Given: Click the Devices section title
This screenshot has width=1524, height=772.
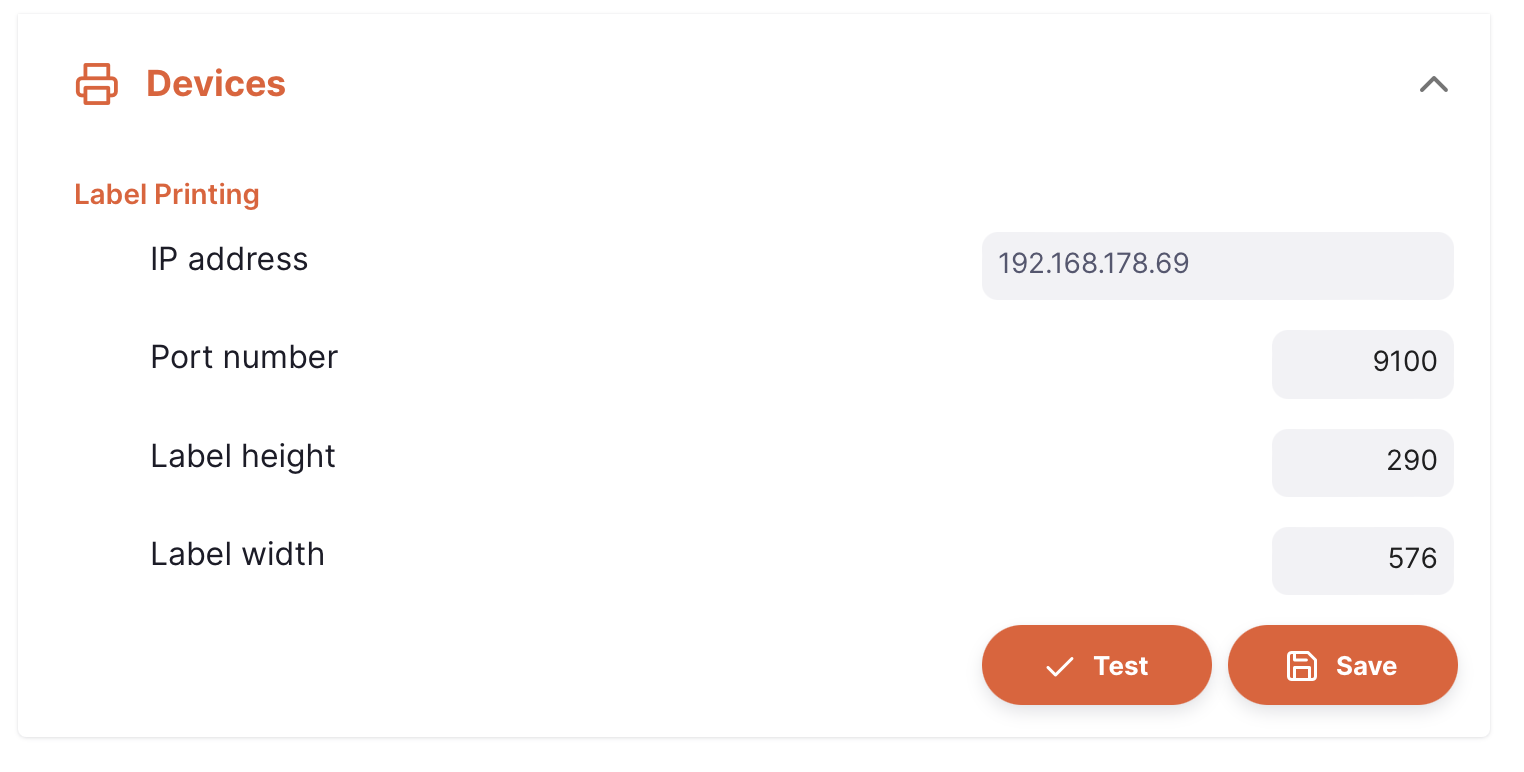Looking at the screenshot, I should [x=216, y=84].
